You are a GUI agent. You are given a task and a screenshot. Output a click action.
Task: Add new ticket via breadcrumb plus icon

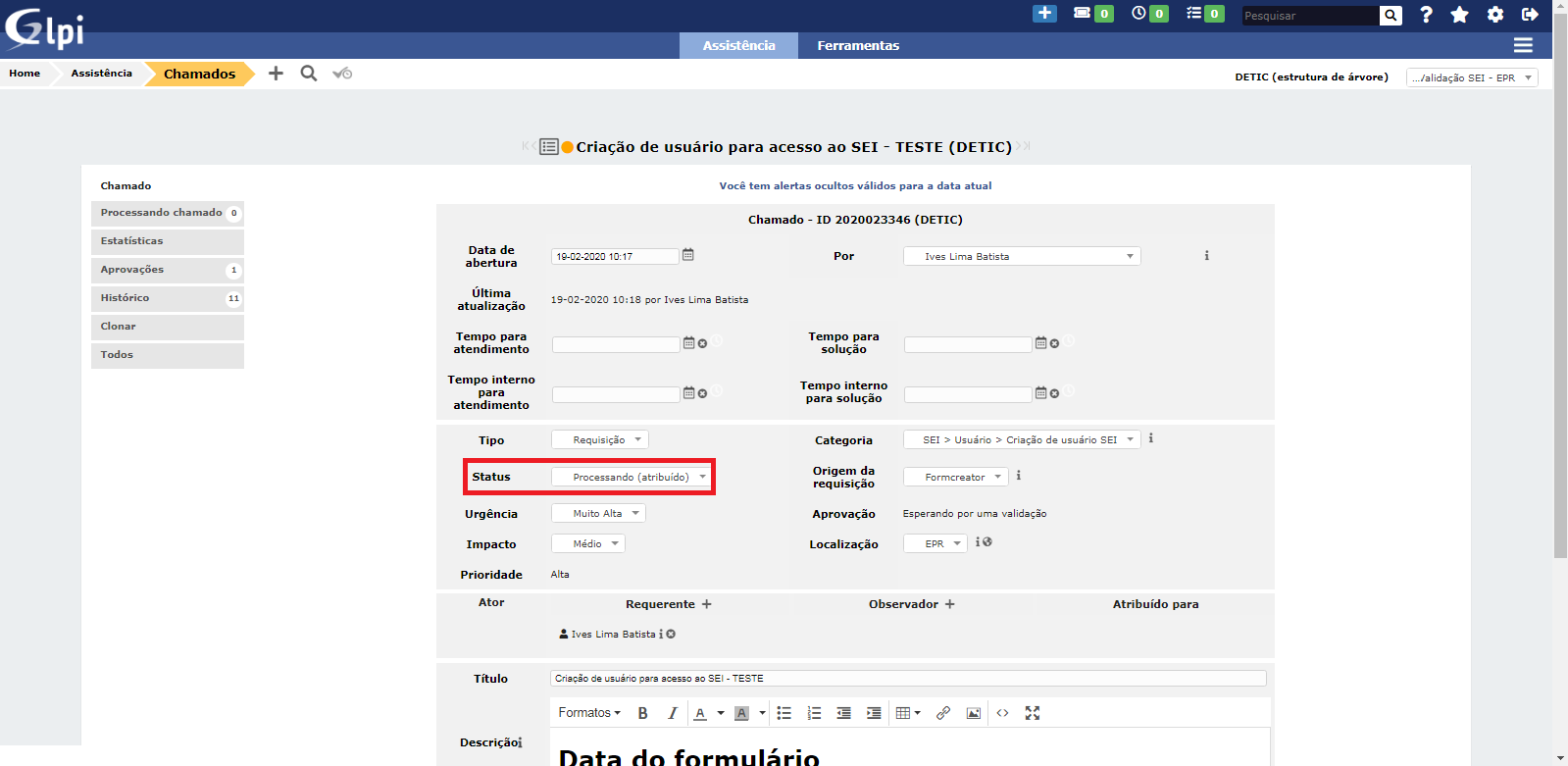tap(276, 74)
